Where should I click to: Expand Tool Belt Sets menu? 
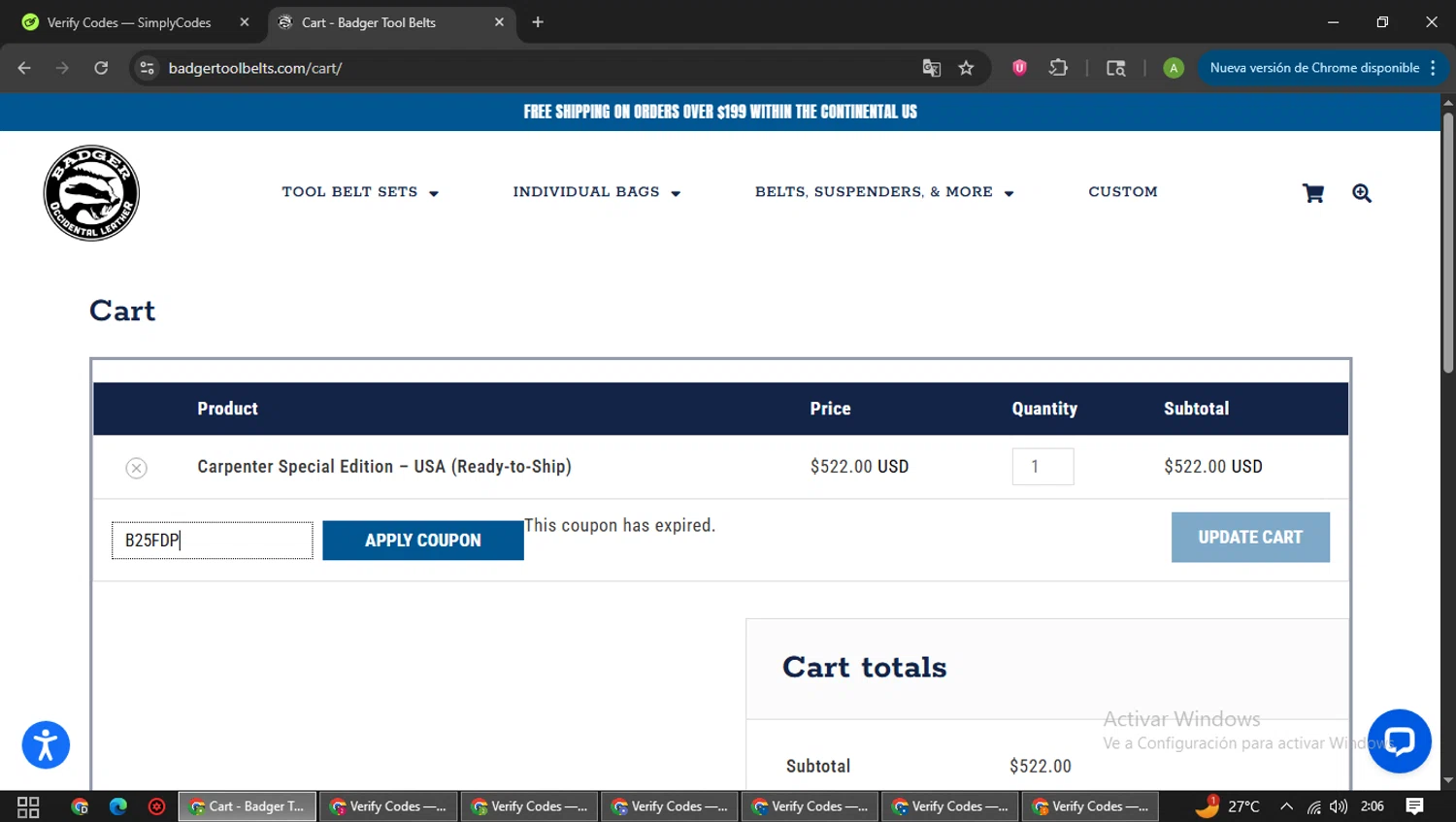360,192
